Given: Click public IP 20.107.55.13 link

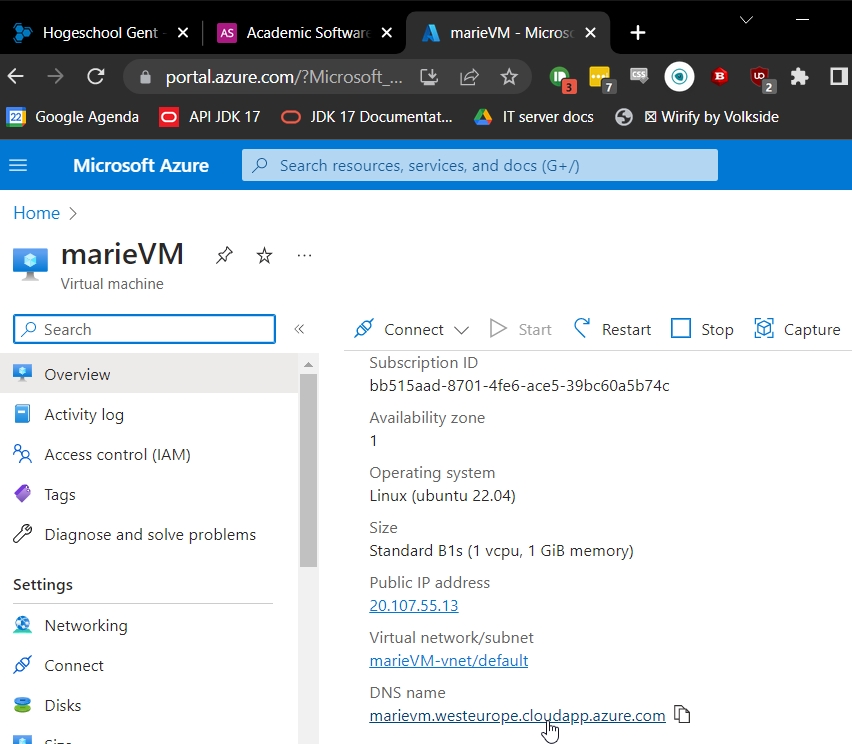Looking at the screenshot, I should (414, 605).
